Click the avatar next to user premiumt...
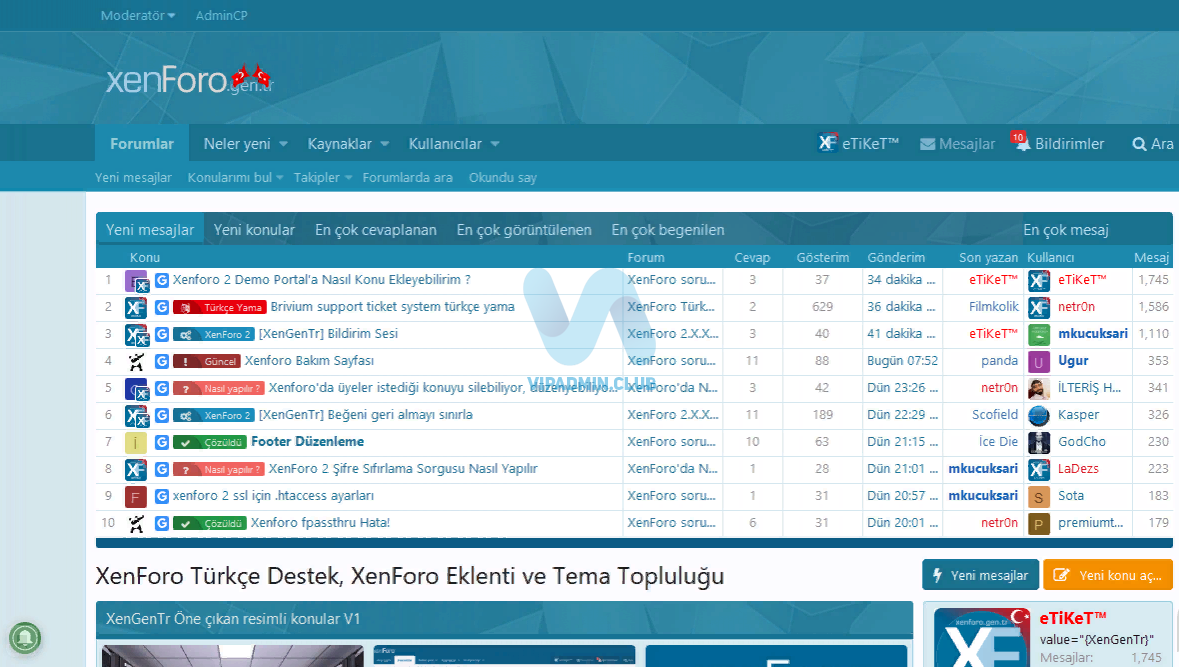 coord(1038,524)
